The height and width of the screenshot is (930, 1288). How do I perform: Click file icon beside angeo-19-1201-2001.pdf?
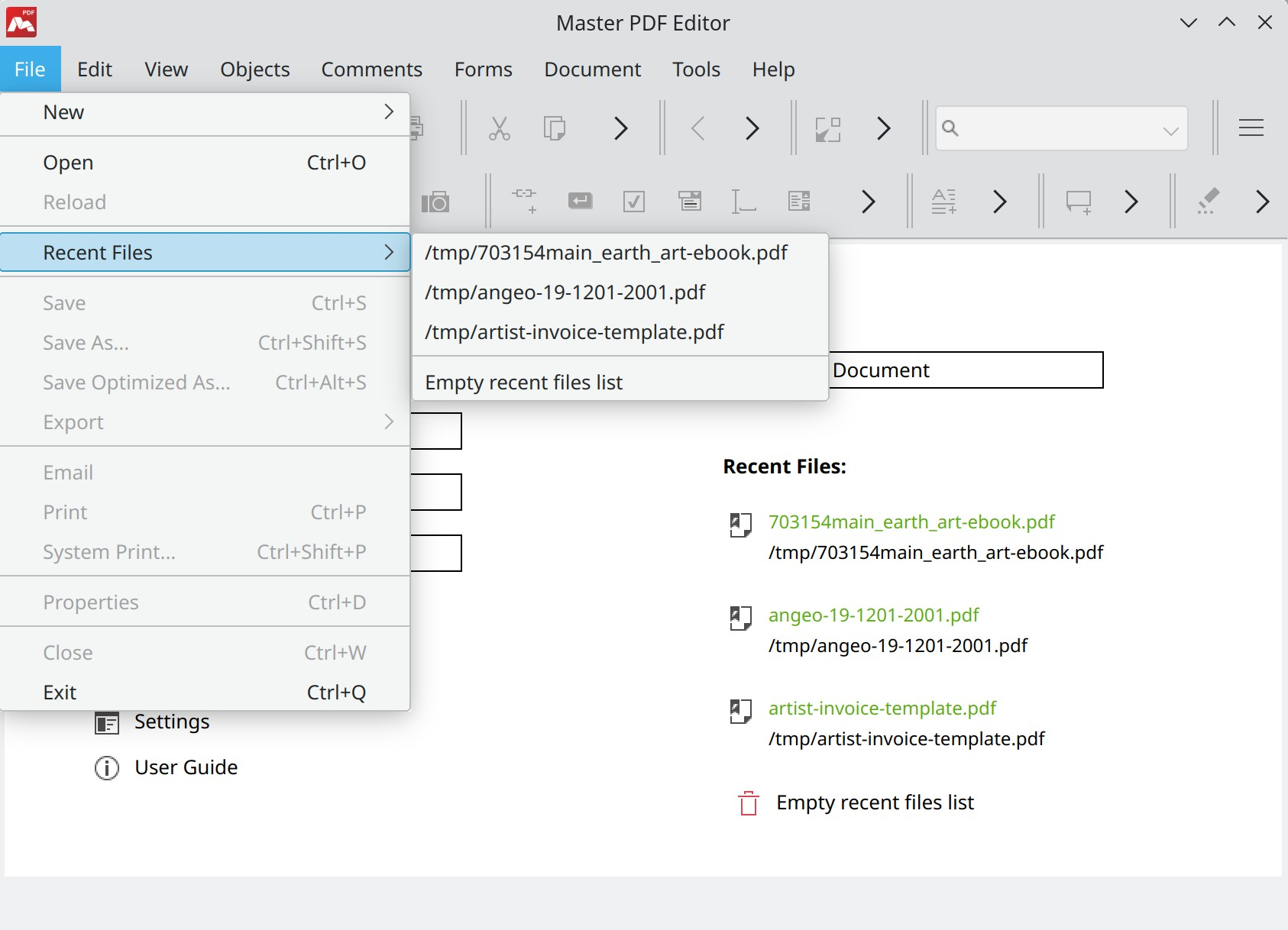coord(741,618)
